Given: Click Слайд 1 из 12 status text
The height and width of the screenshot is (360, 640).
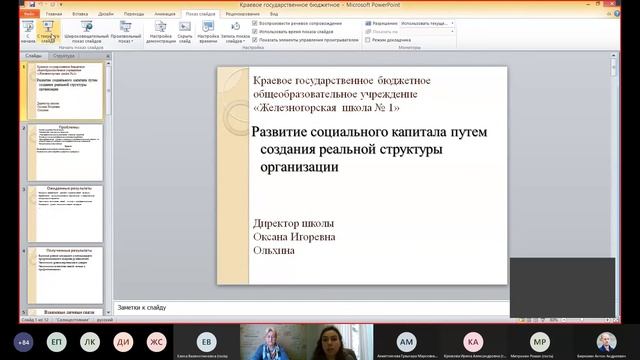Looking at the screenshot, I should click(x=35, y=320).
